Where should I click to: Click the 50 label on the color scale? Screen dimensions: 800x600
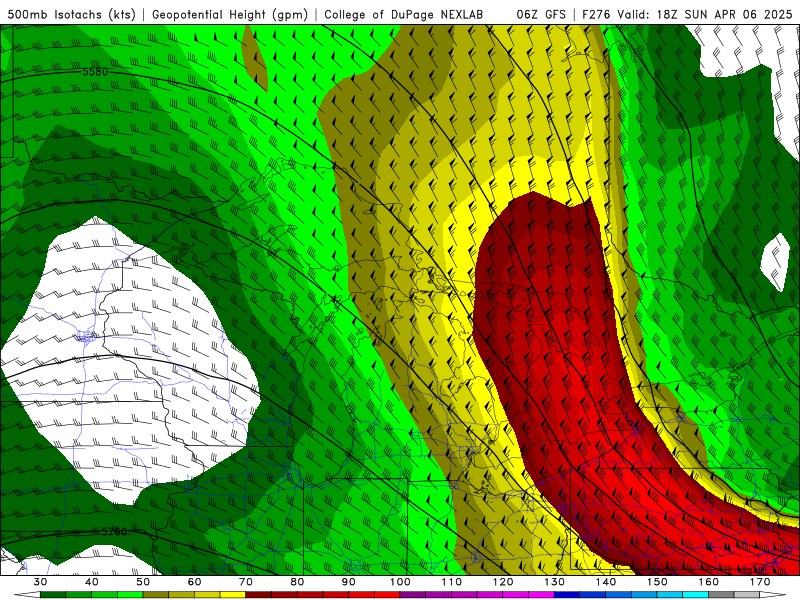(x=143, y=582)
